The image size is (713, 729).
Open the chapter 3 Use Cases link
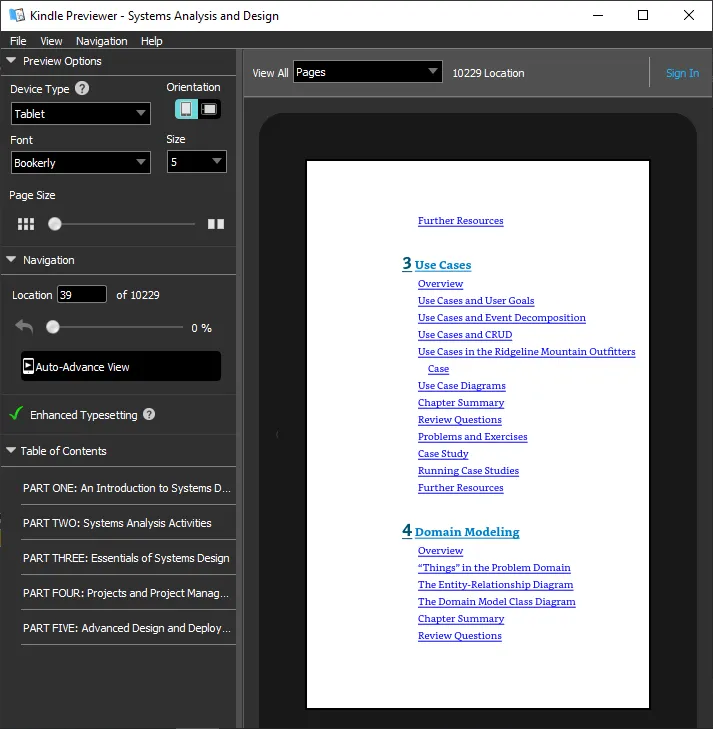pyautogui.click(x=436, y=264)
